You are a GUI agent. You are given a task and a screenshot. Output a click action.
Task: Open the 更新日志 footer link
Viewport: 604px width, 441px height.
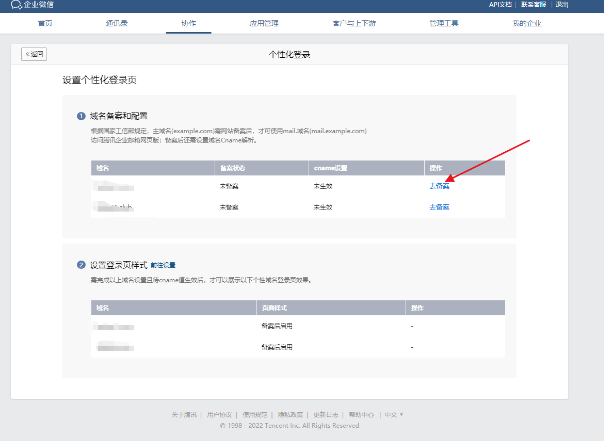[x=325, y=414]
